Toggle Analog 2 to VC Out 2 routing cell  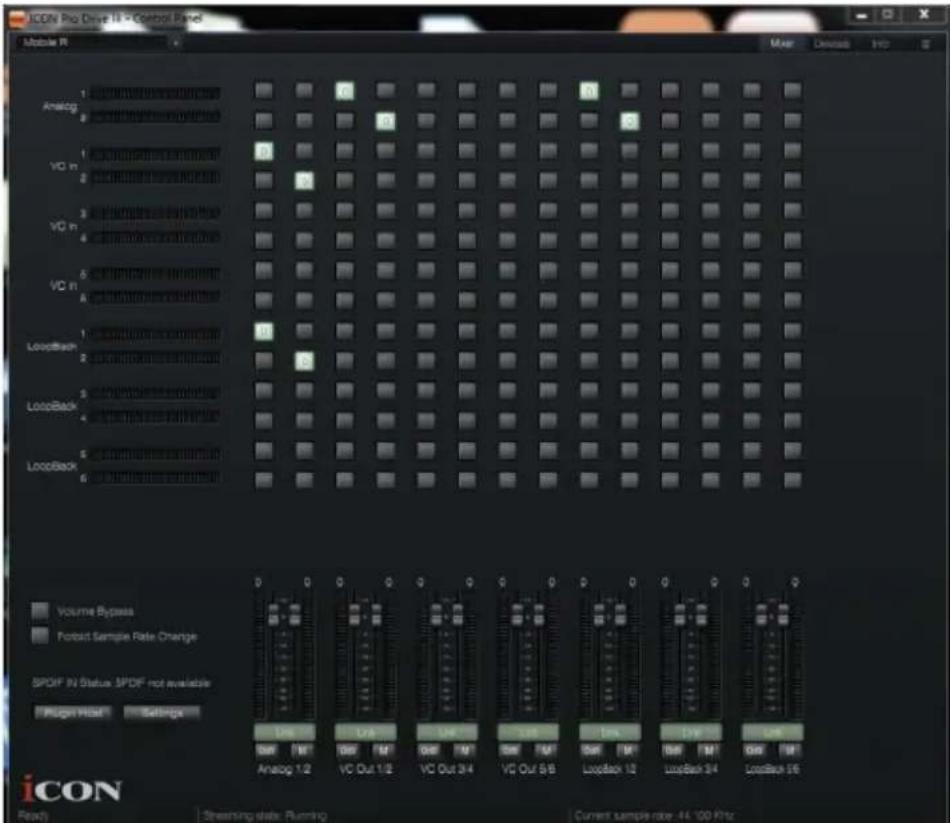pyautogui.click(x=385, y=121)
